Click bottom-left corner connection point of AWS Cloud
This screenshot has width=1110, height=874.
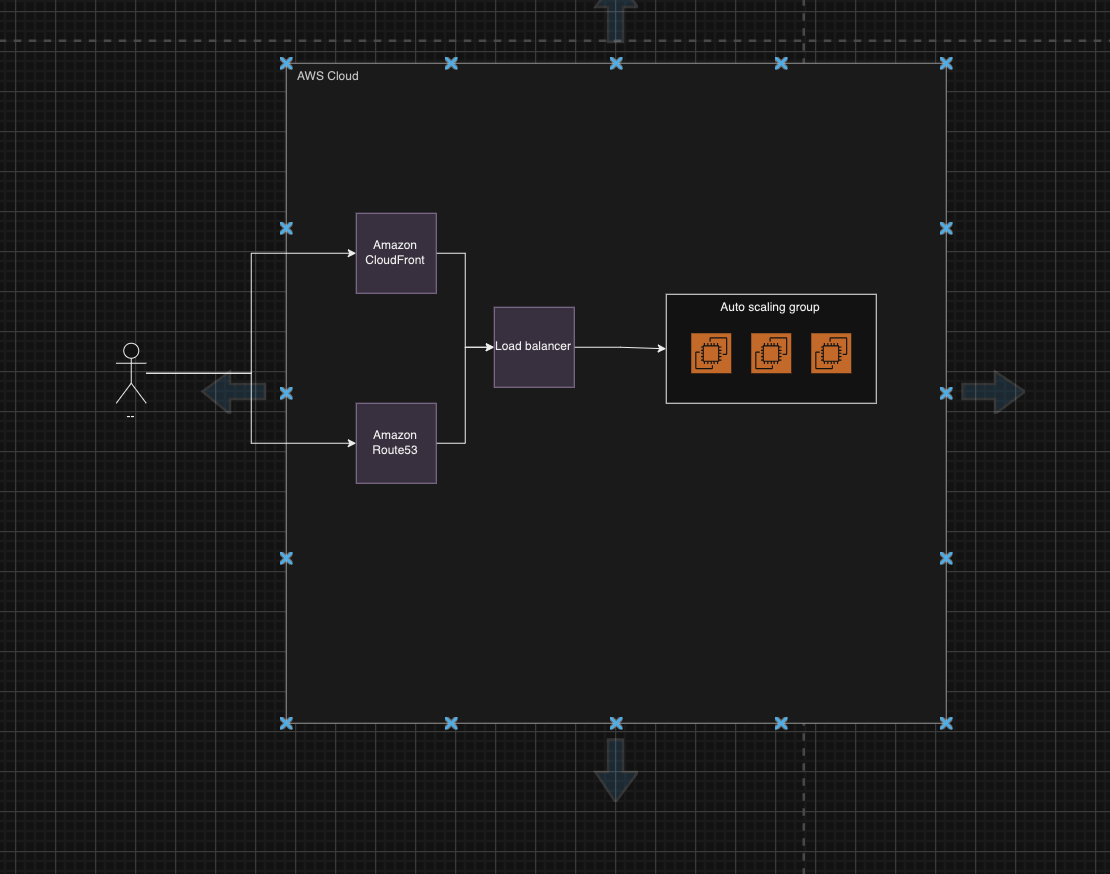pos(286,723)
